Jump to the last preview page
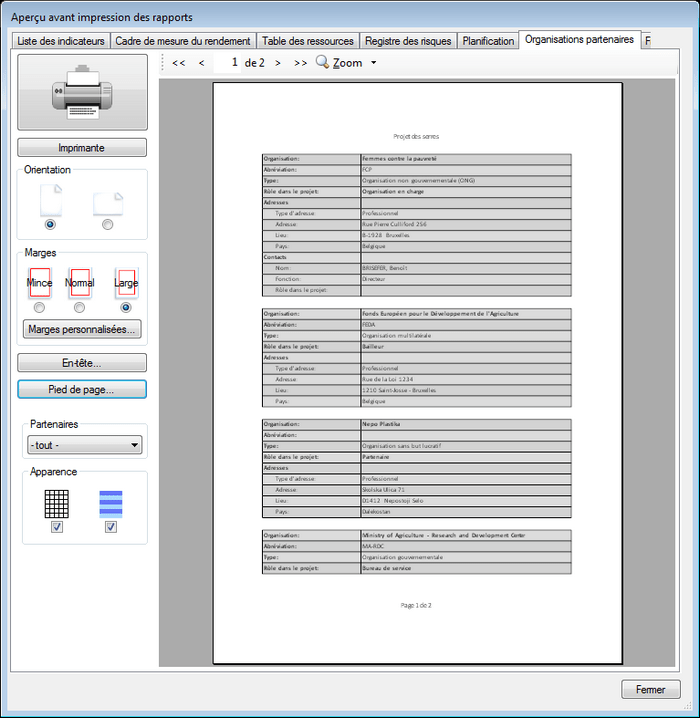 pos(300,63)
